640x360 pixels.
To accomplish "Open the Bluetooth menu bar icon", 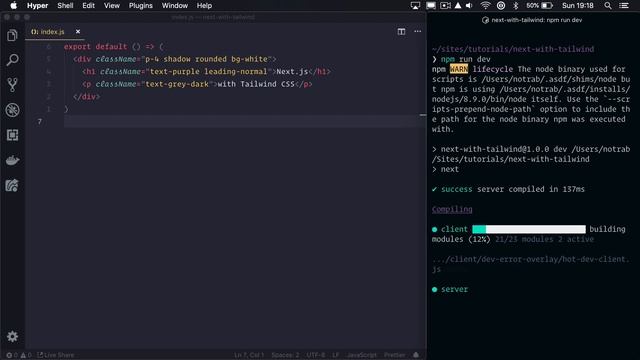I will click(x=516, y=6).
